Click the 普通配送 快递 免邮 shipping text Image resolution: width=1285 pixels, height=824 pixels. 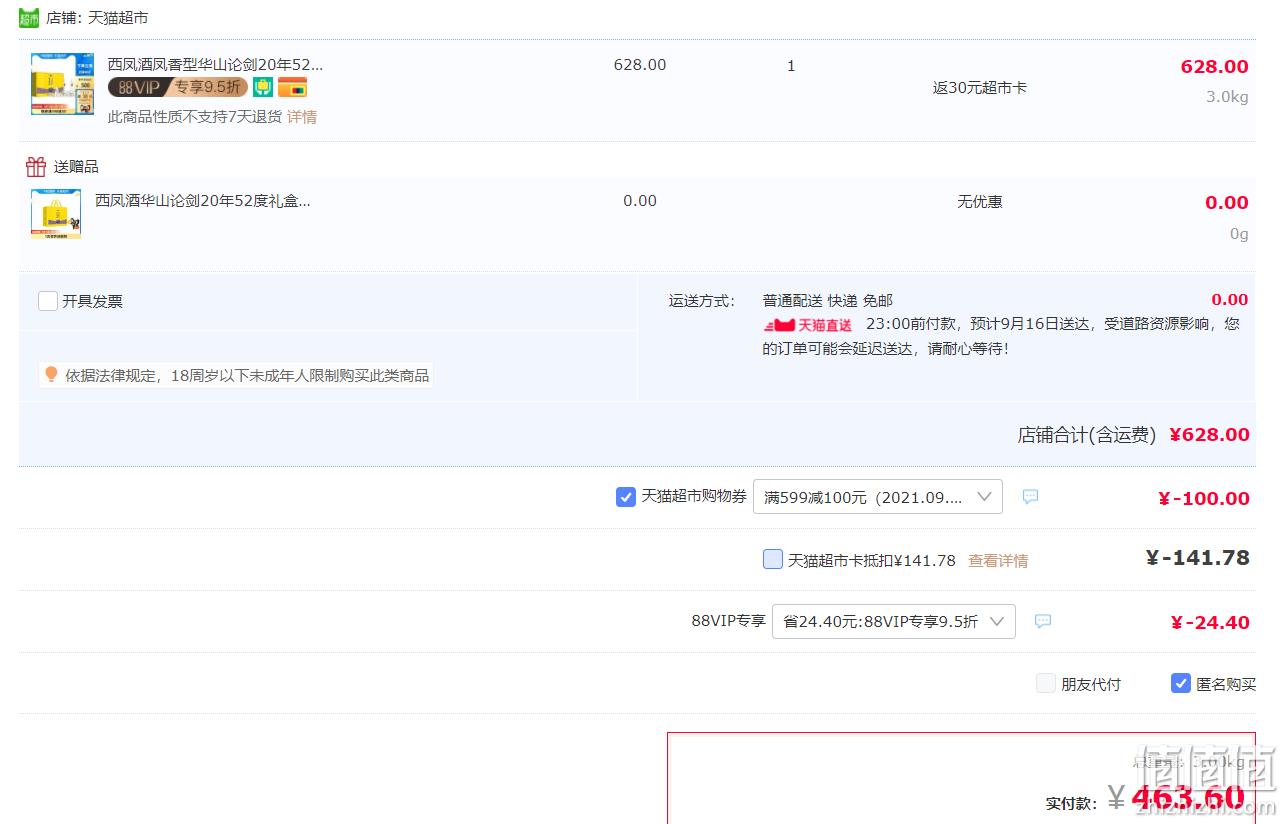click(x=828, y=301)
